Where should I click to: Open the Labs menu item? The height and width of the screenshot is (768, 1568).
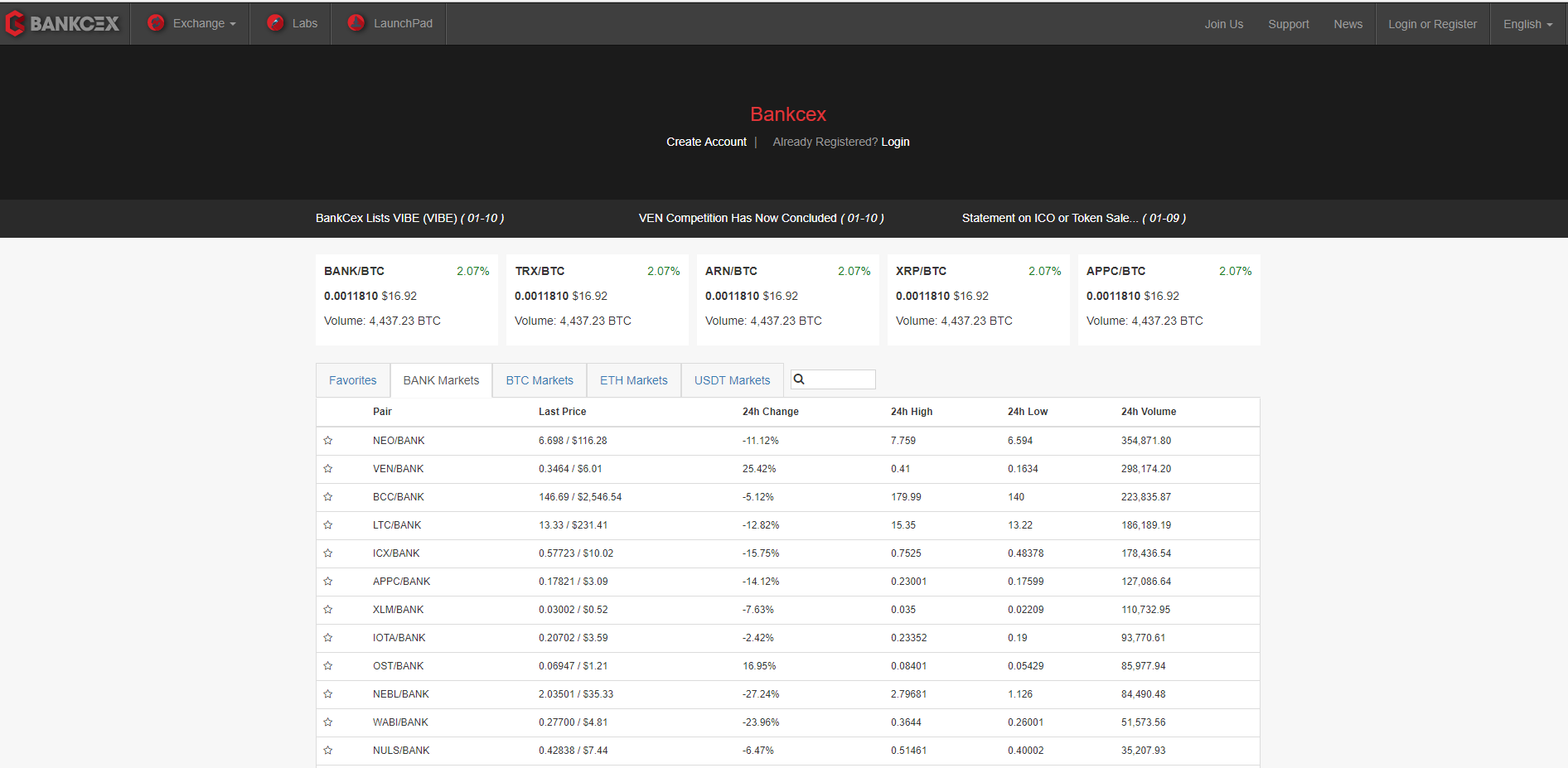[291, 23]
